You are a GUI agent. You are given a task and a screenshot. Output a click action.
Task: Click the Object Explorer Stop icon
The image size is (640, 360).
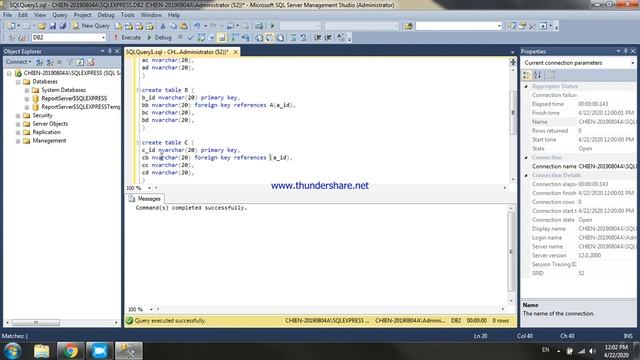[60, 62]
